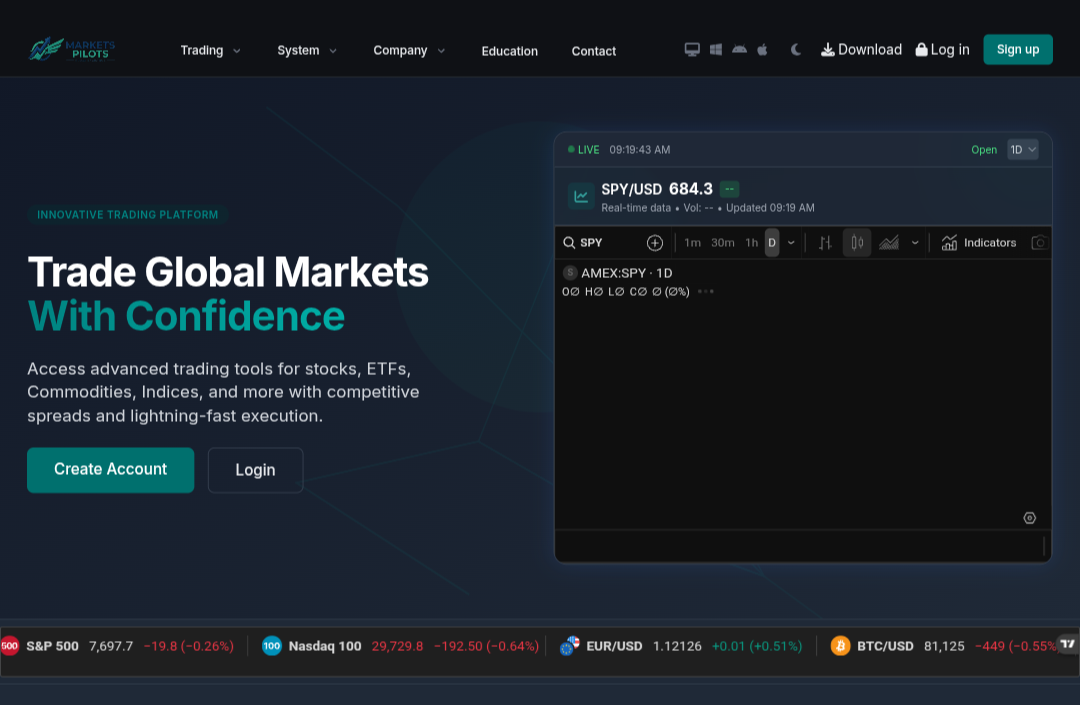Screen dimensions: 1080x705
Task: Select the Area chart style icon
Action: pos(889,242)
